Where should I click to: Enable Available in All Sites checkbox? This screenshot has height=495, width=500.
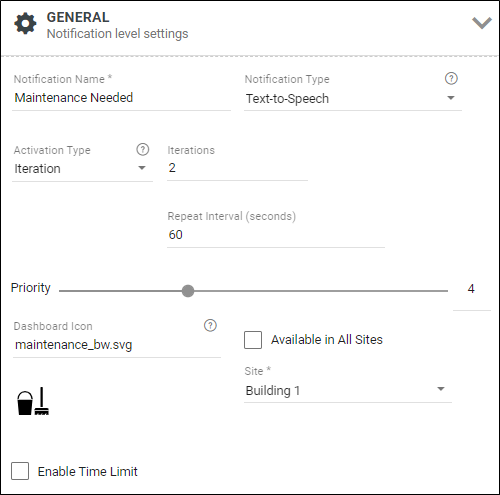pyautogui.click(x=253, y=340)
